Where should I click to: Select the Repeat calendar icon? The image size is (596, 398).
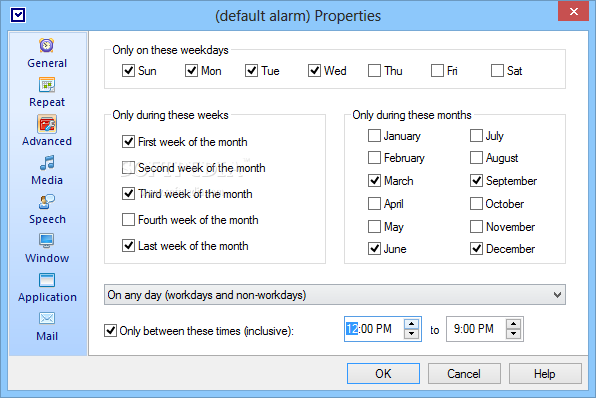click(x=47, y=85)
